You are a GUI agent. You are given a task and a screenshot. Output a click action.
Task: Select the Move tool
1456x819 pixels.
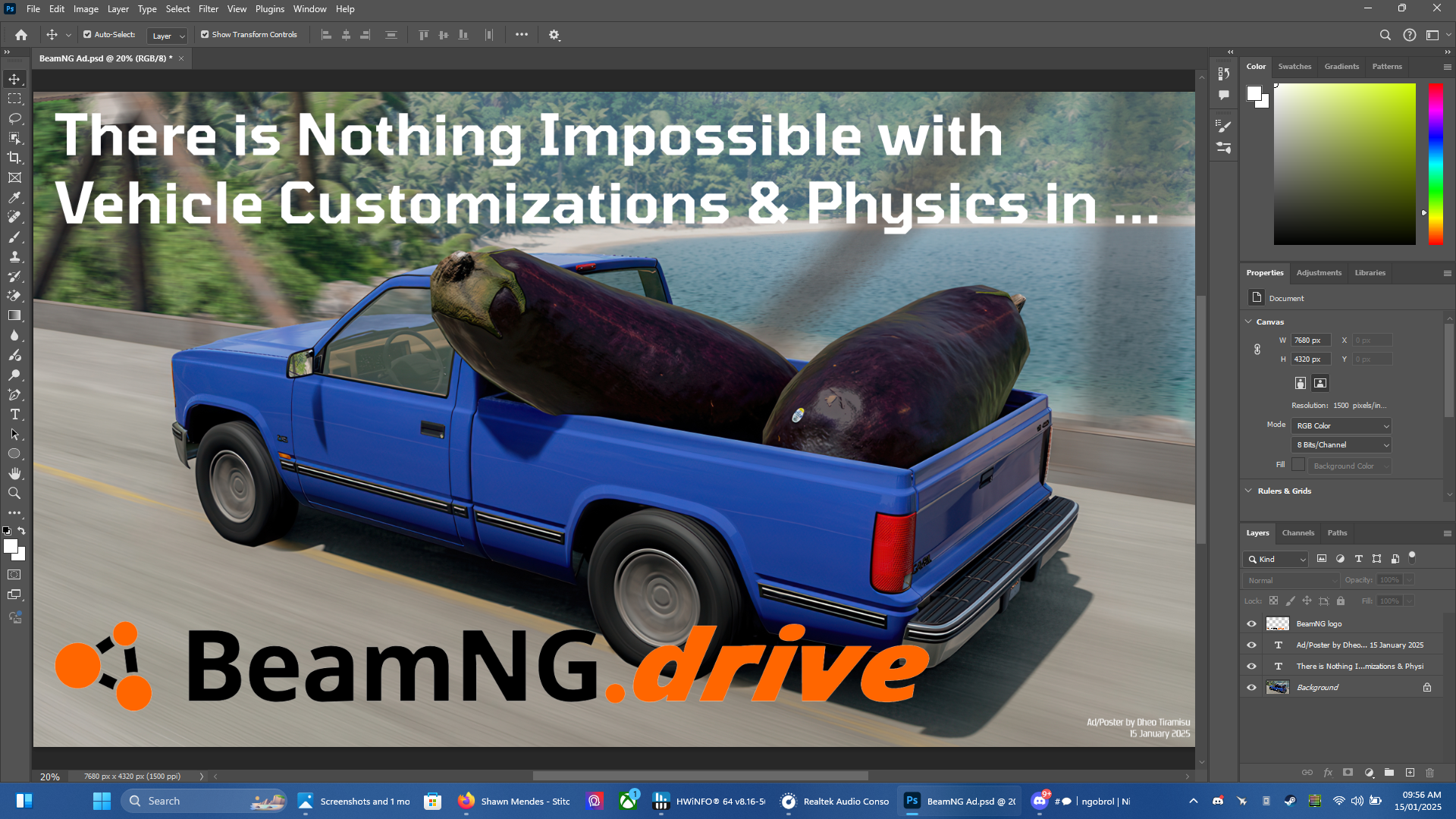(x=14, y=79)
